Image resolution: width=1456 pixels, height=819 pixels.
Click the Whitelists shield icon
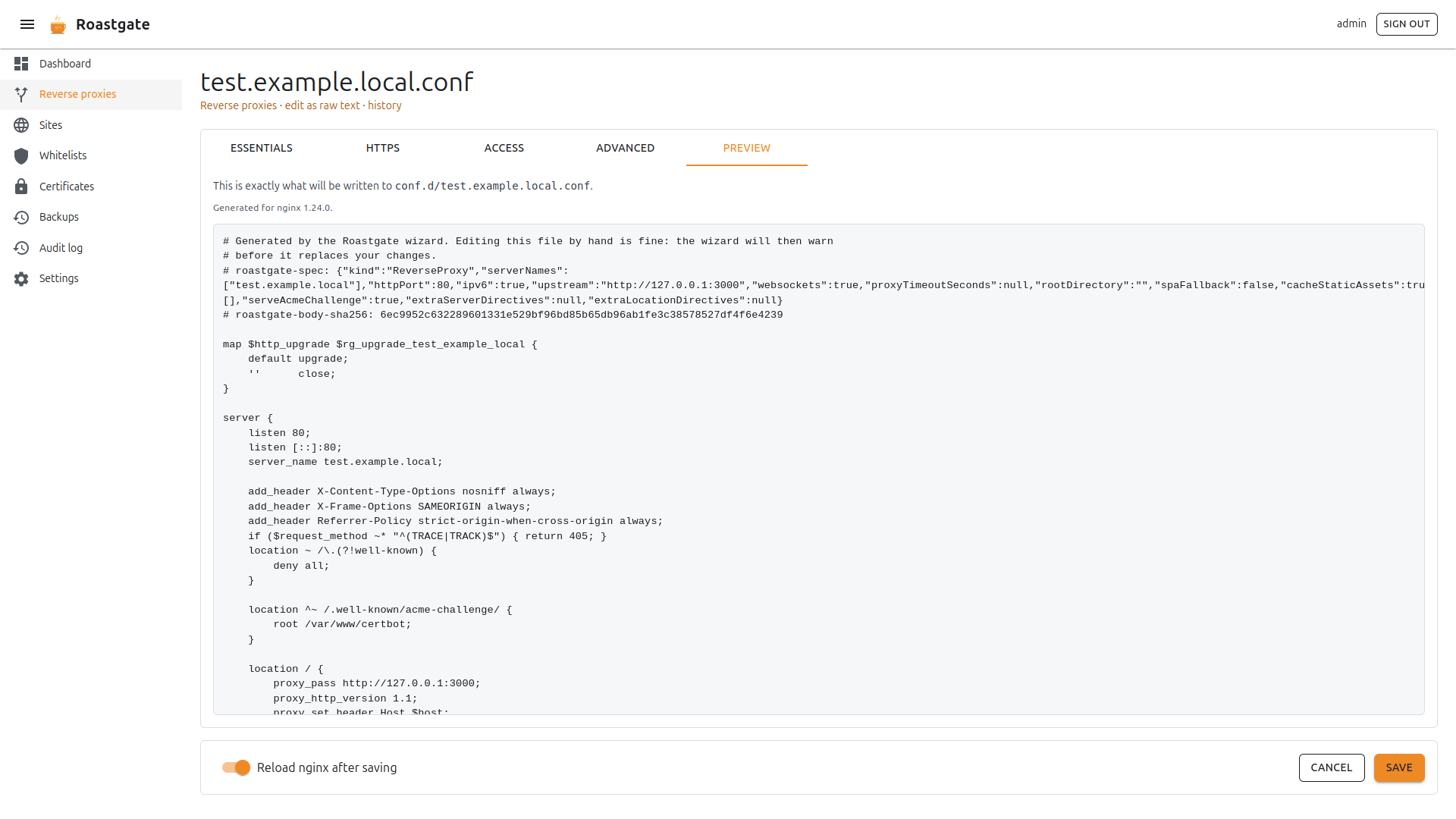(x=21, y=155)
